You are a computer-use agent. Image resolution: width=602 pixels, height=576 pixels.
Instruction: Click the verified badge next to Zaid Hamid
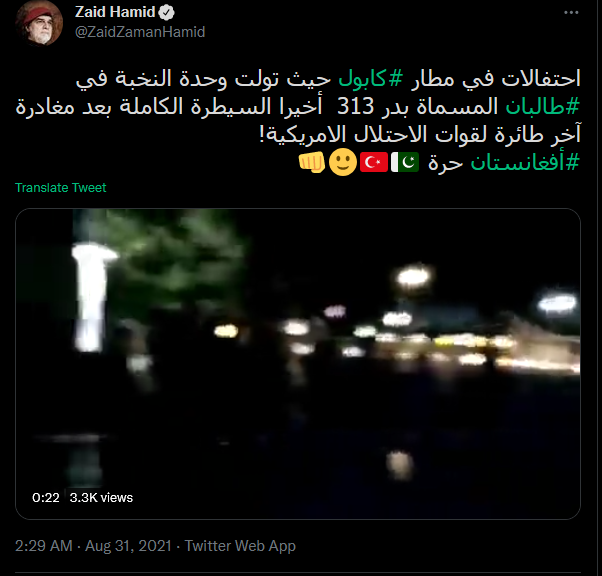[166, 12]
